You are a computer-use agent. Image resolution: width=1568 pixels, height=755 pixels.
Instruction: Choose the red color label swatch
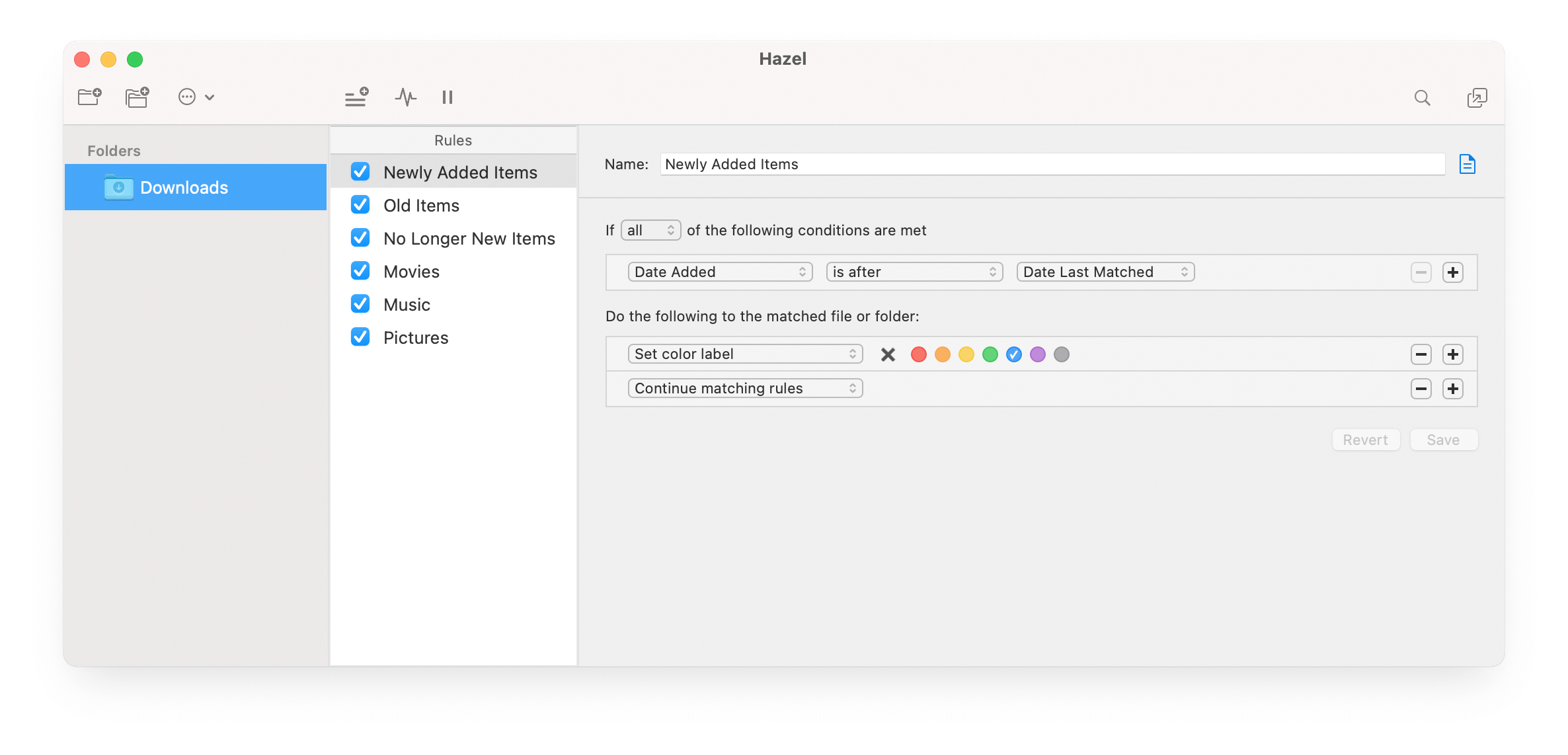(x=918, y=354)
